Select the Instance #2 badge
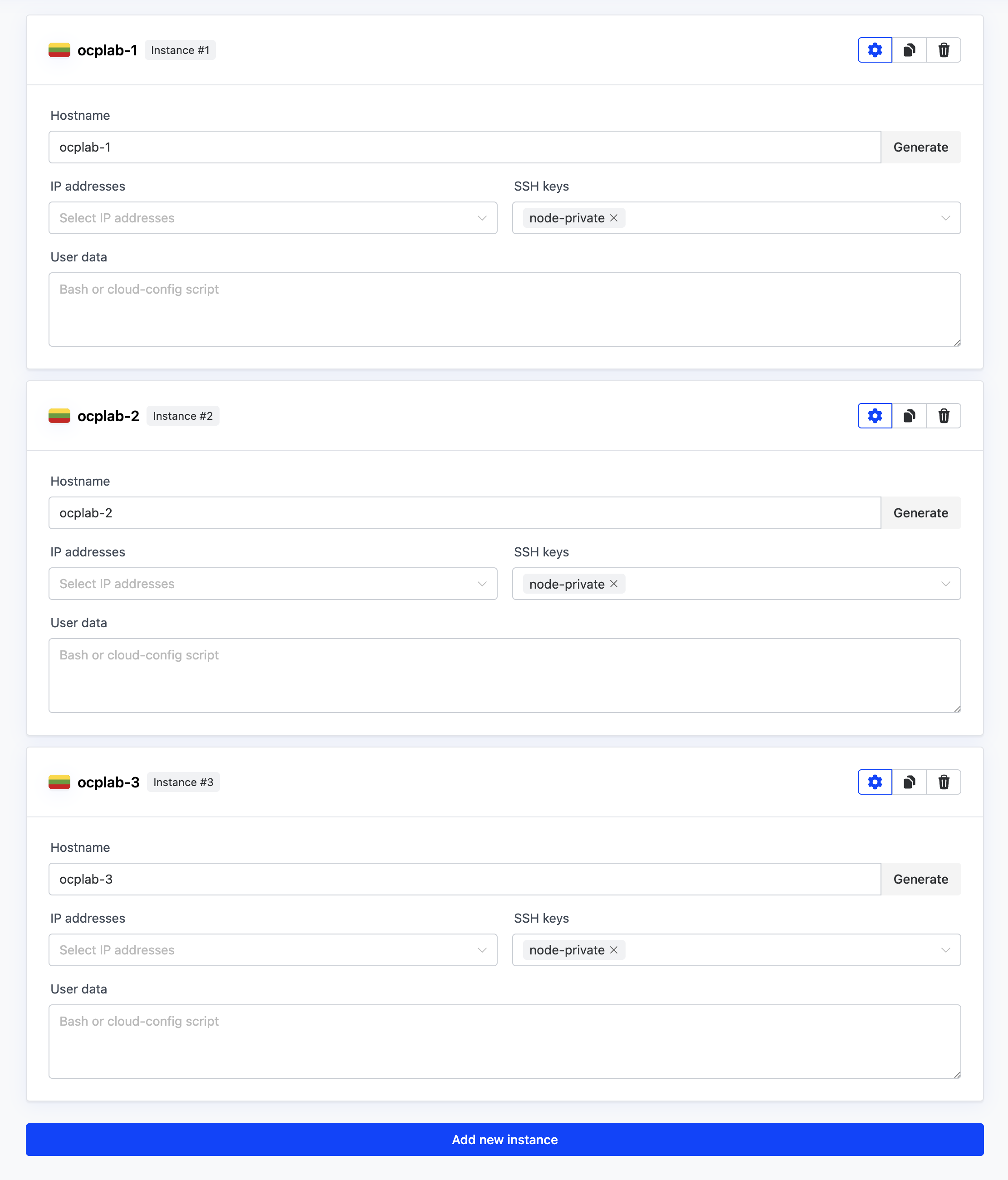Viewport: 1008px width, 1180px height. click(x=183, y=416)
